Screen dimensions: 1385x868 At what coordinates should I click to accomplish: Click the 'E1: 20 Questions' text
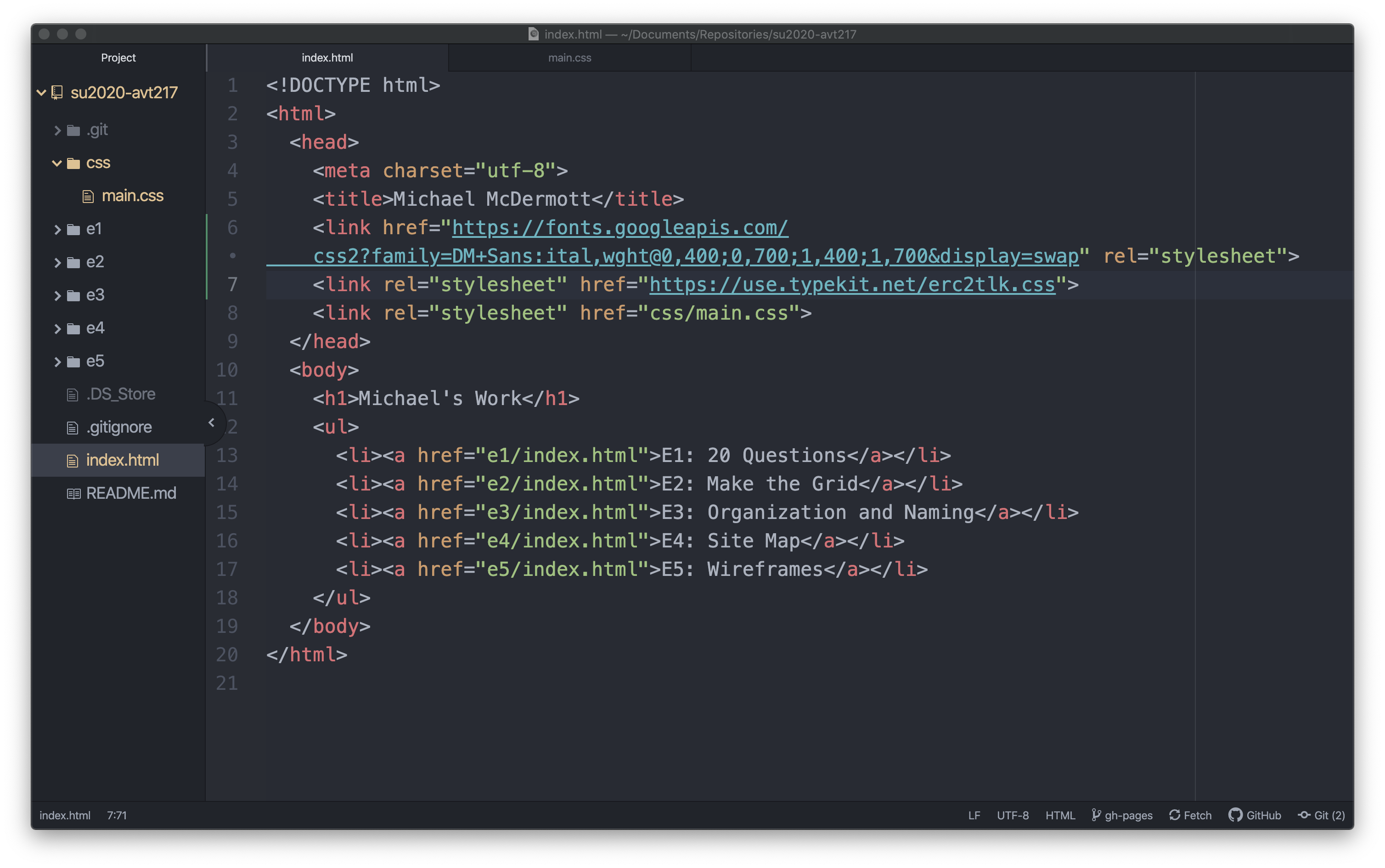(754, 456)
